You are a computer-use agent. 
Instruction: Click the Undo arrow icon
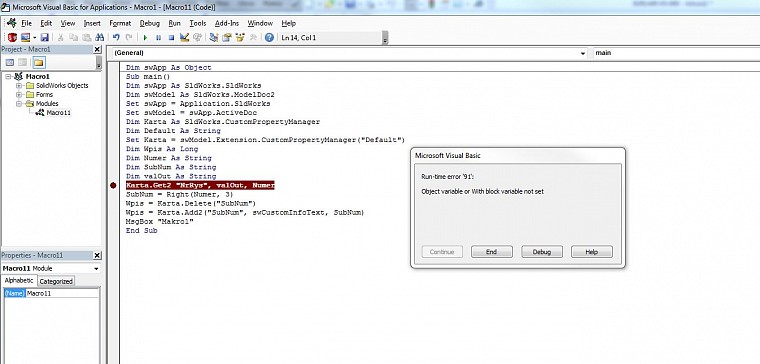tap(116, 37)
